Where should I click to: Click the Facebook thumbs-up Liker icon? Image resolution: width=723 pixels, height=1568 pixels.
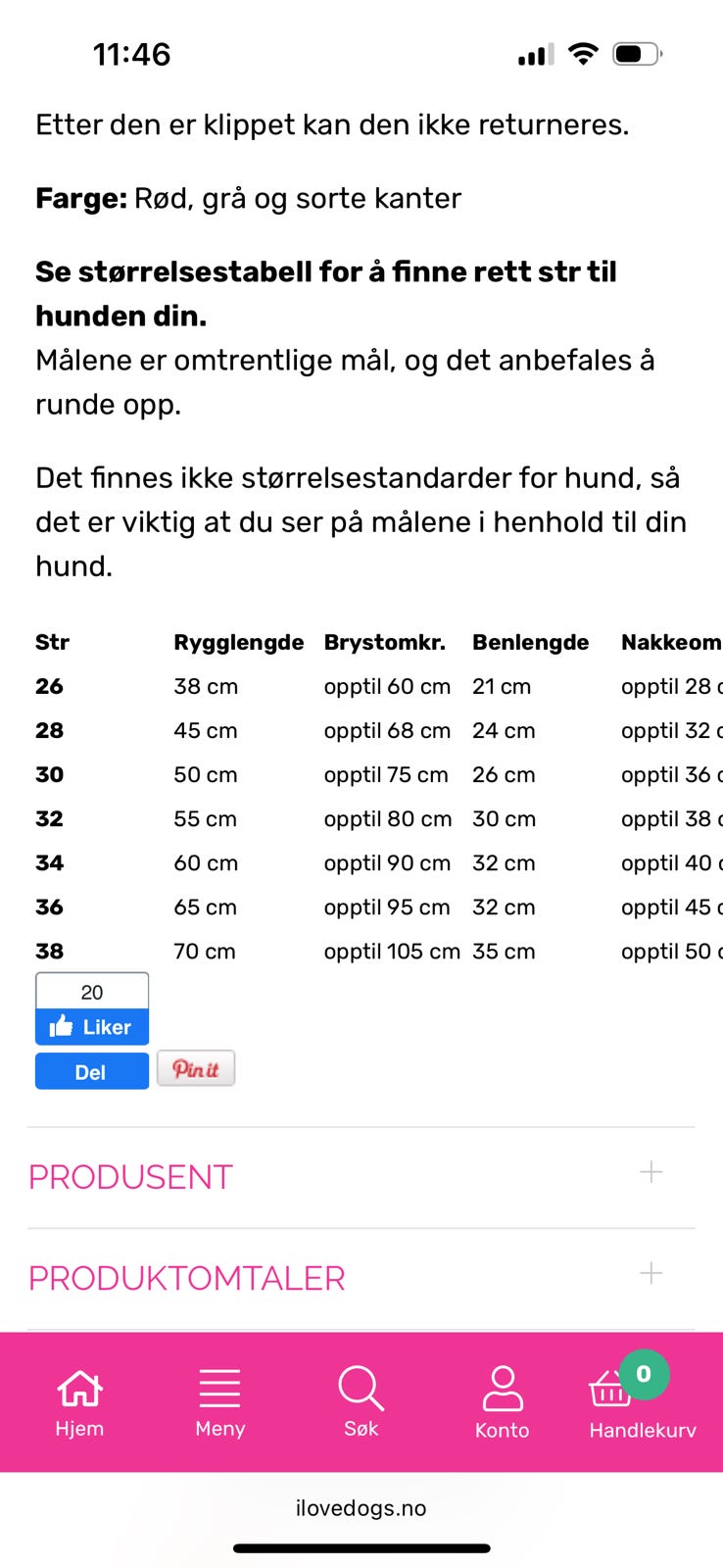point(62,1026)
